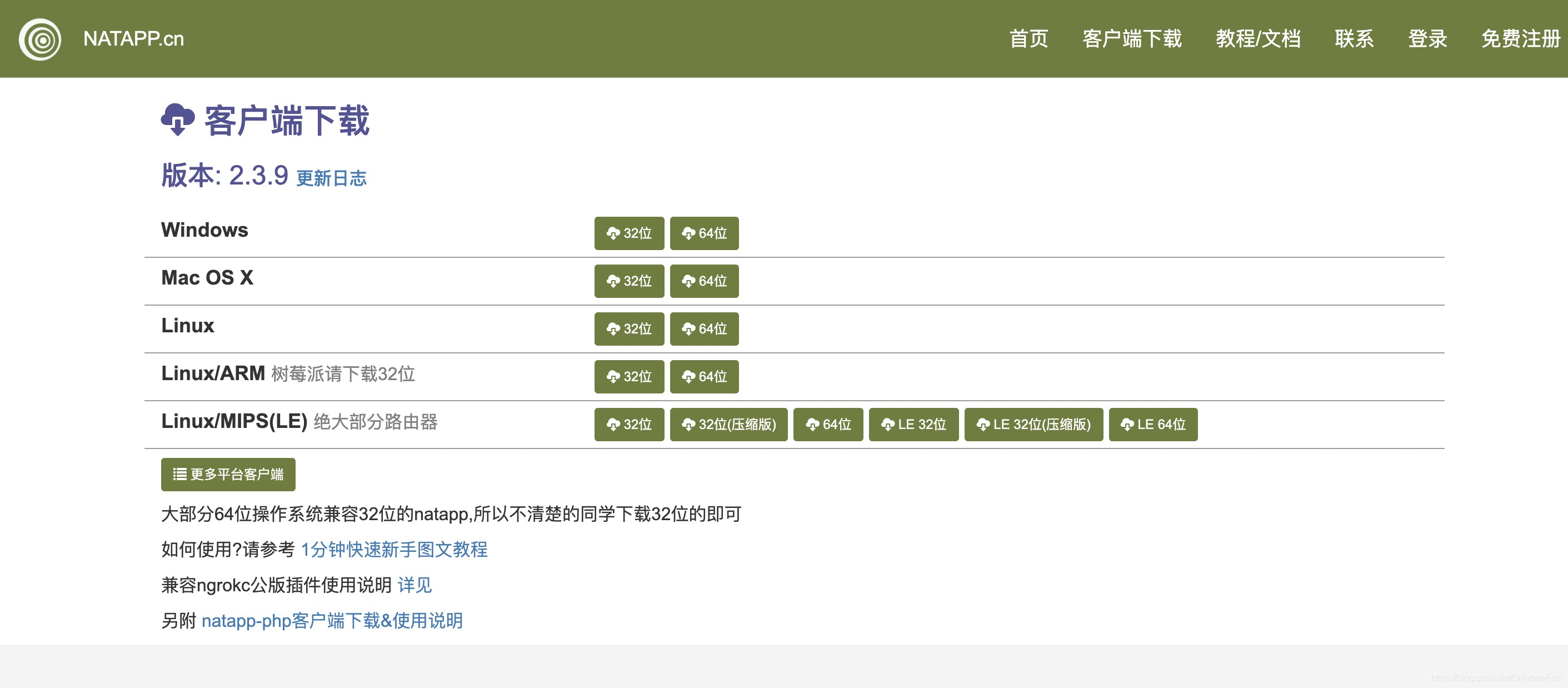Screen dimensions: 1568x688
Task: Click the 版本: 2.3.9 version text
Action: pos(224,176)
